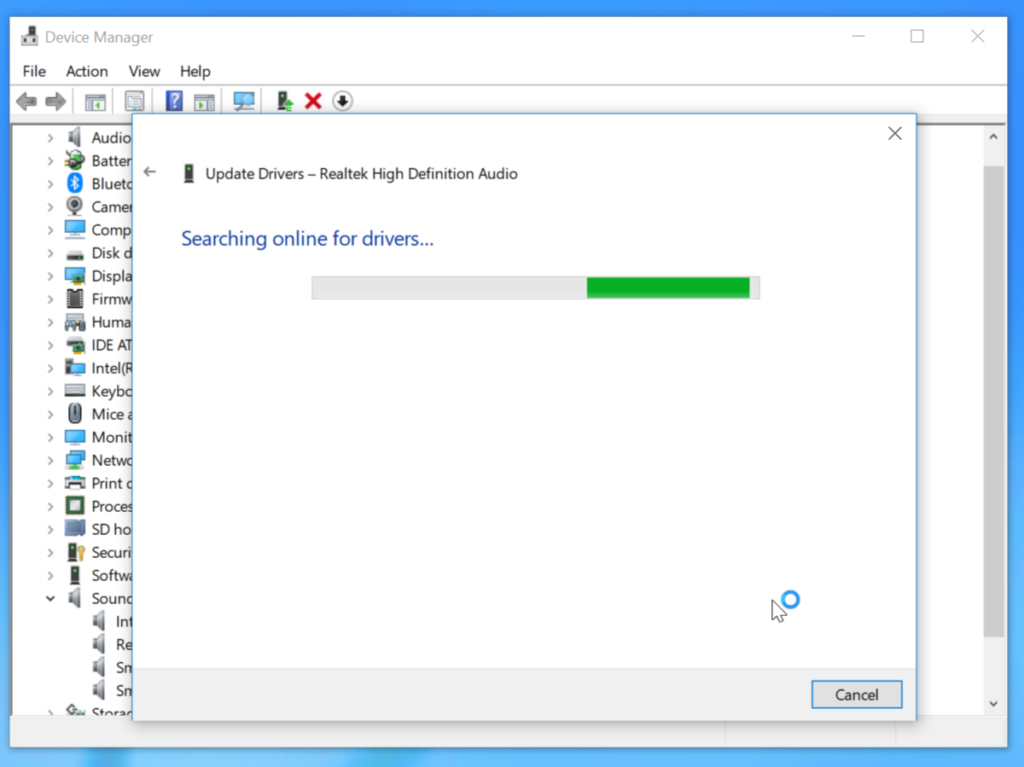Toggle the console tree visibility toolbar icon

tap(95, 100)
